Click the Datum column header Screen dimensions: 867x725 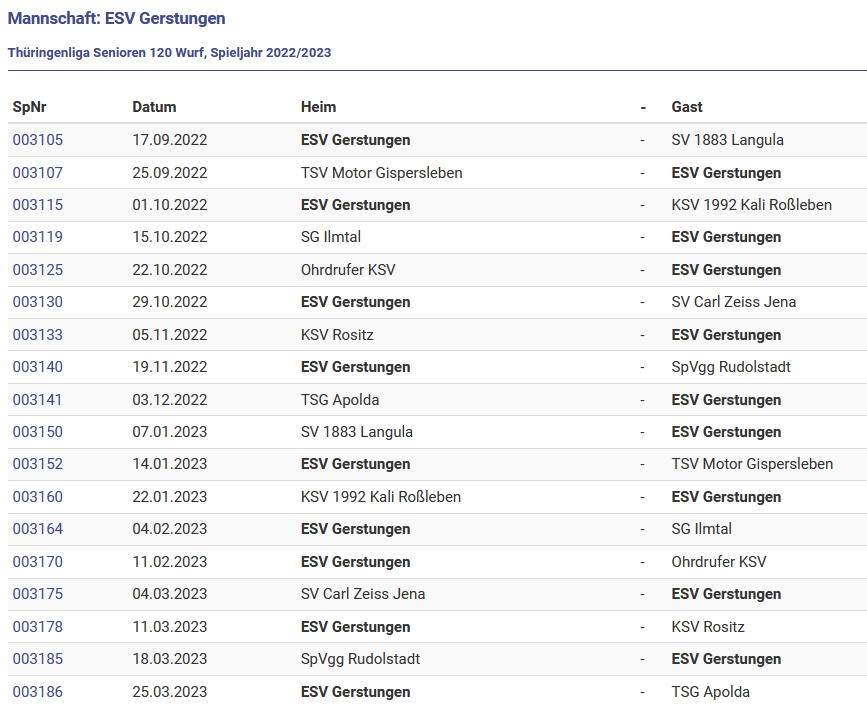pyautogui.click(x=154, y=107)
